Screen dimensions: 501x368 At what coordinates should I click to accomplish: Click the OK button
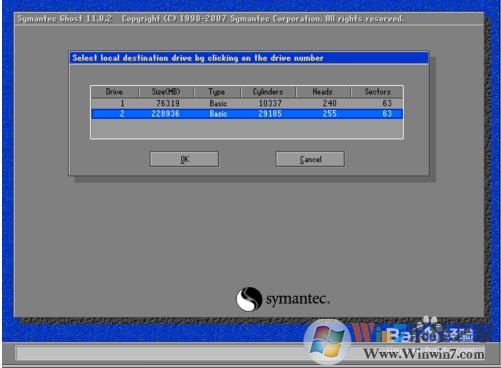click(x=184, y=159)
